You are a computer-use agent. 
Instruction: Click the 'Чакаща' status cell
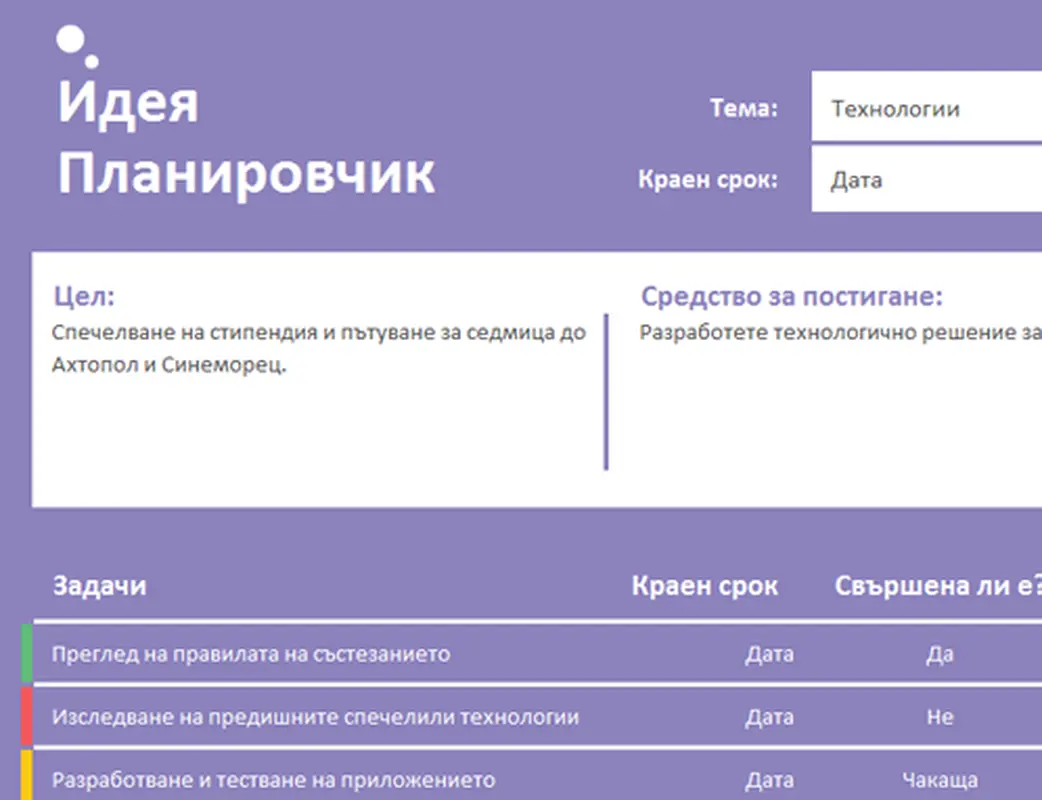click(940, 779)
